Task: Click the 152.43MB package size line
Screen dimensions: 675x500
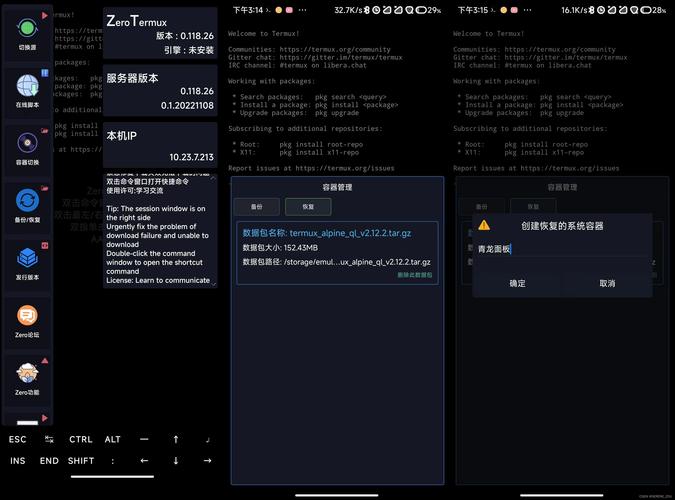Action: click(x=280, y=248)
